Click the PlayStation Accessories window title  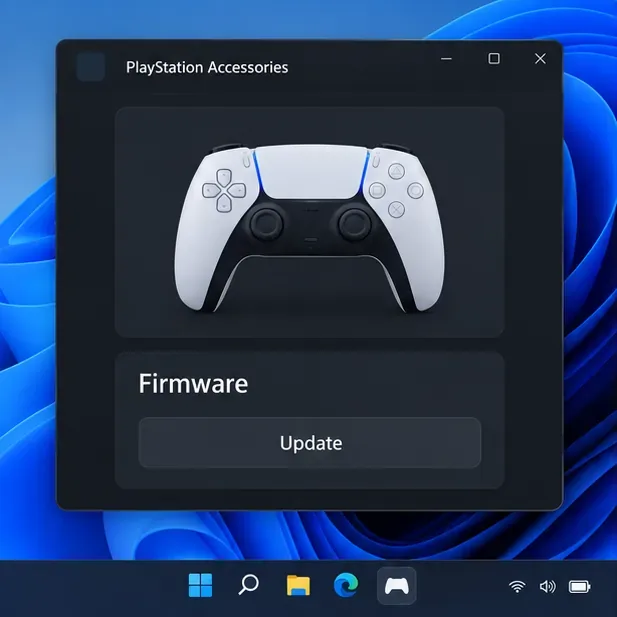pos(207,67)
